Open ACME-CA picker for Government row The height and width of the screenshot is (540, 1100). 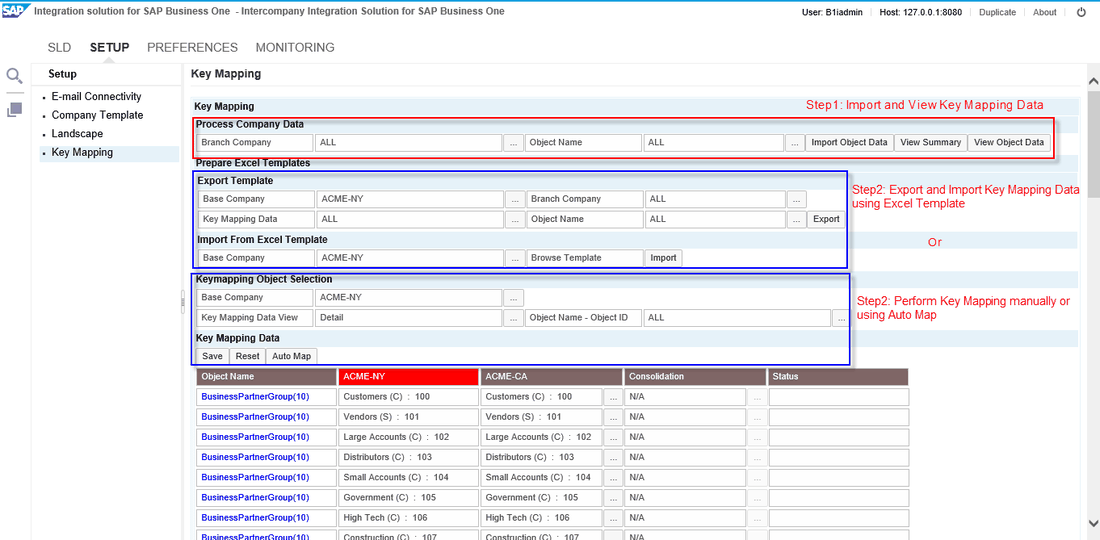coord(613,498)
